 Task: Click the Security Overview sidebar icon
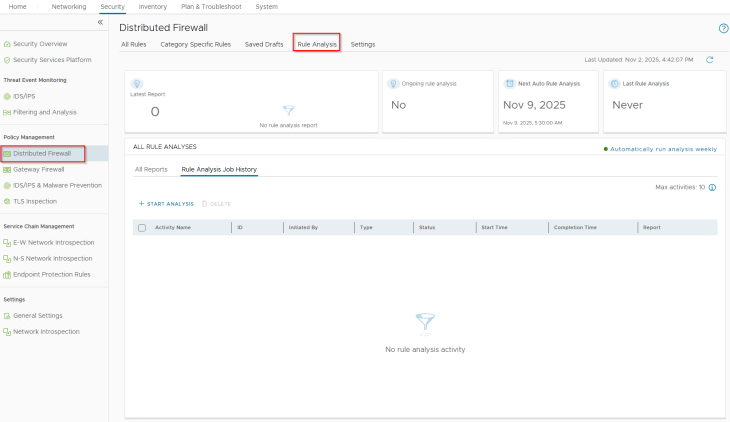pos(7,44)
